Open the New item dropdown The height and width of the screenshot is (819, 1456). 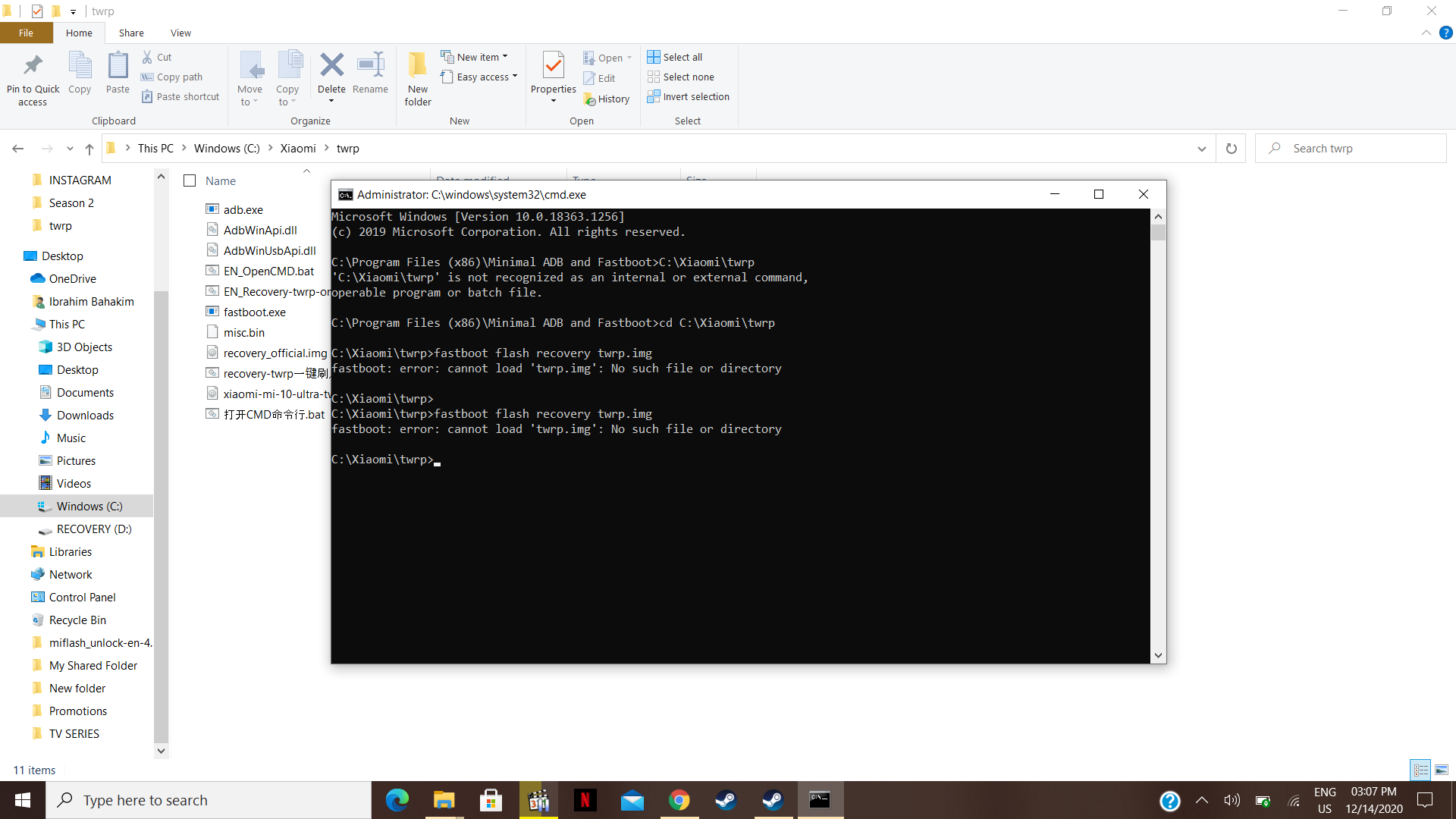pos(475,57)
